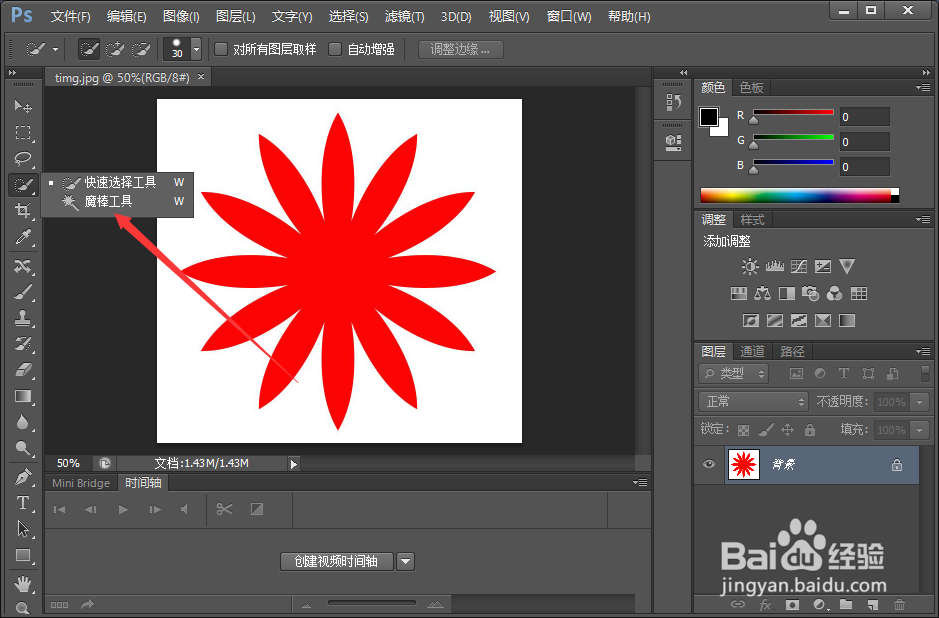Switch to the 通道 tab
Screen dimensions: 939x618
coord(752,352)
